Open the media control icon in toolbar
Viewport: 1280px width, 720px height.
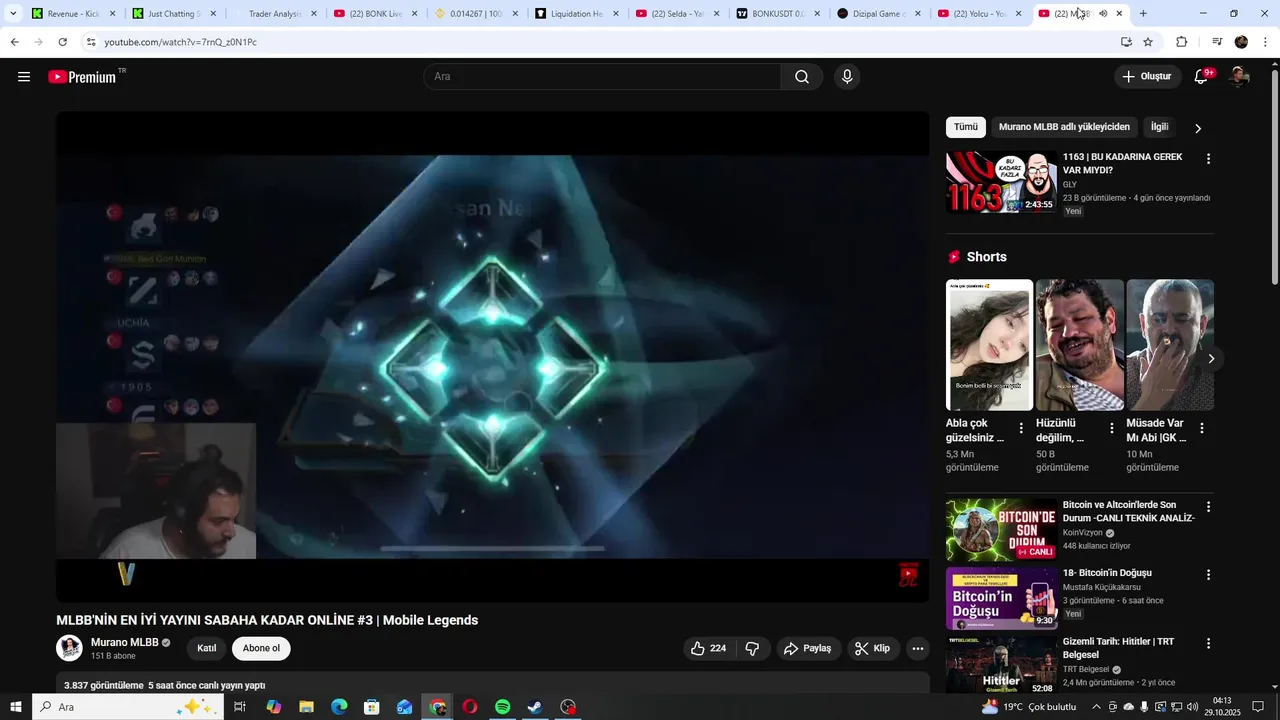pos(1217,42)
